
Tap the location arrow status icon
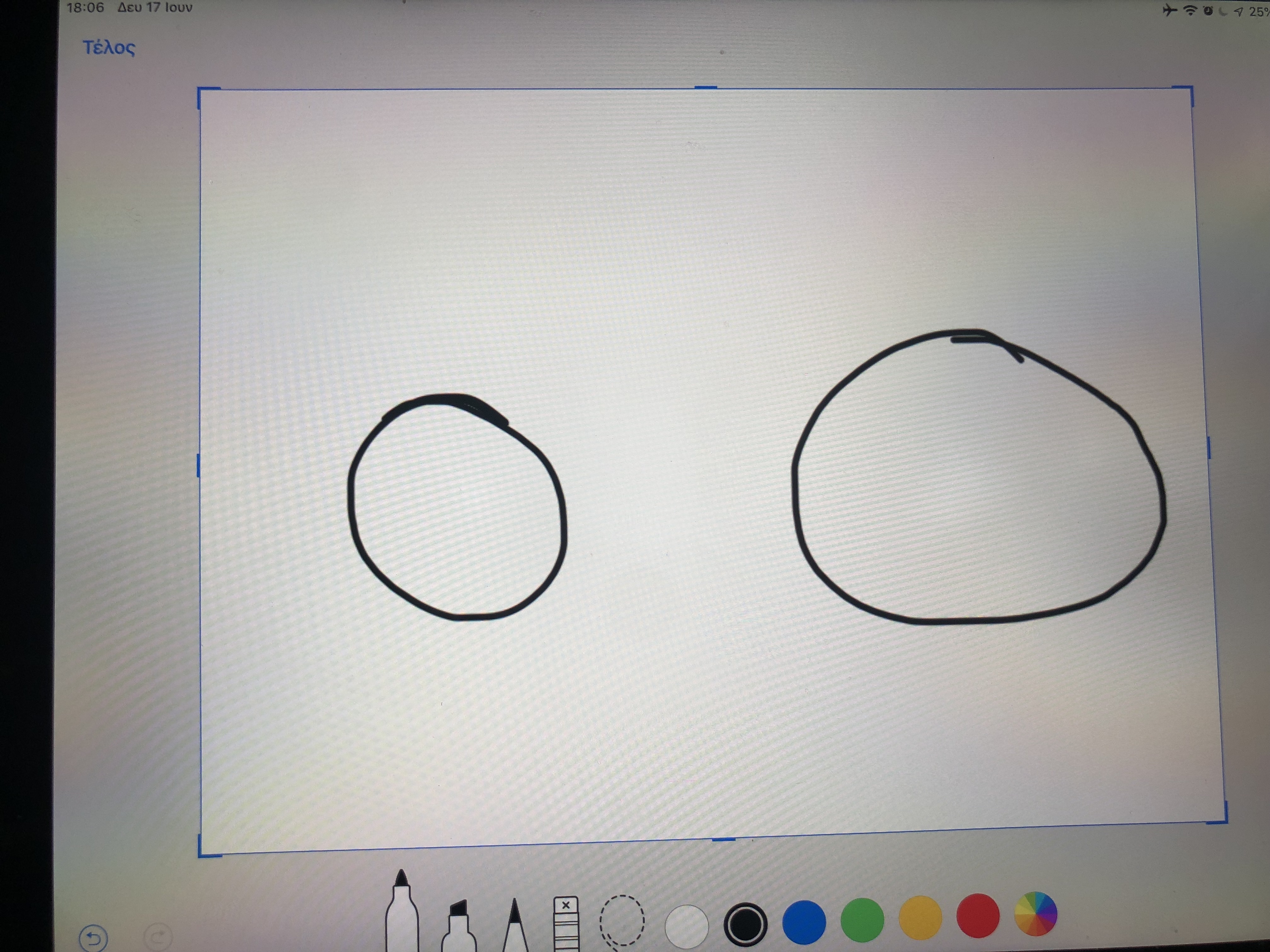click(x=1239, y=11)
